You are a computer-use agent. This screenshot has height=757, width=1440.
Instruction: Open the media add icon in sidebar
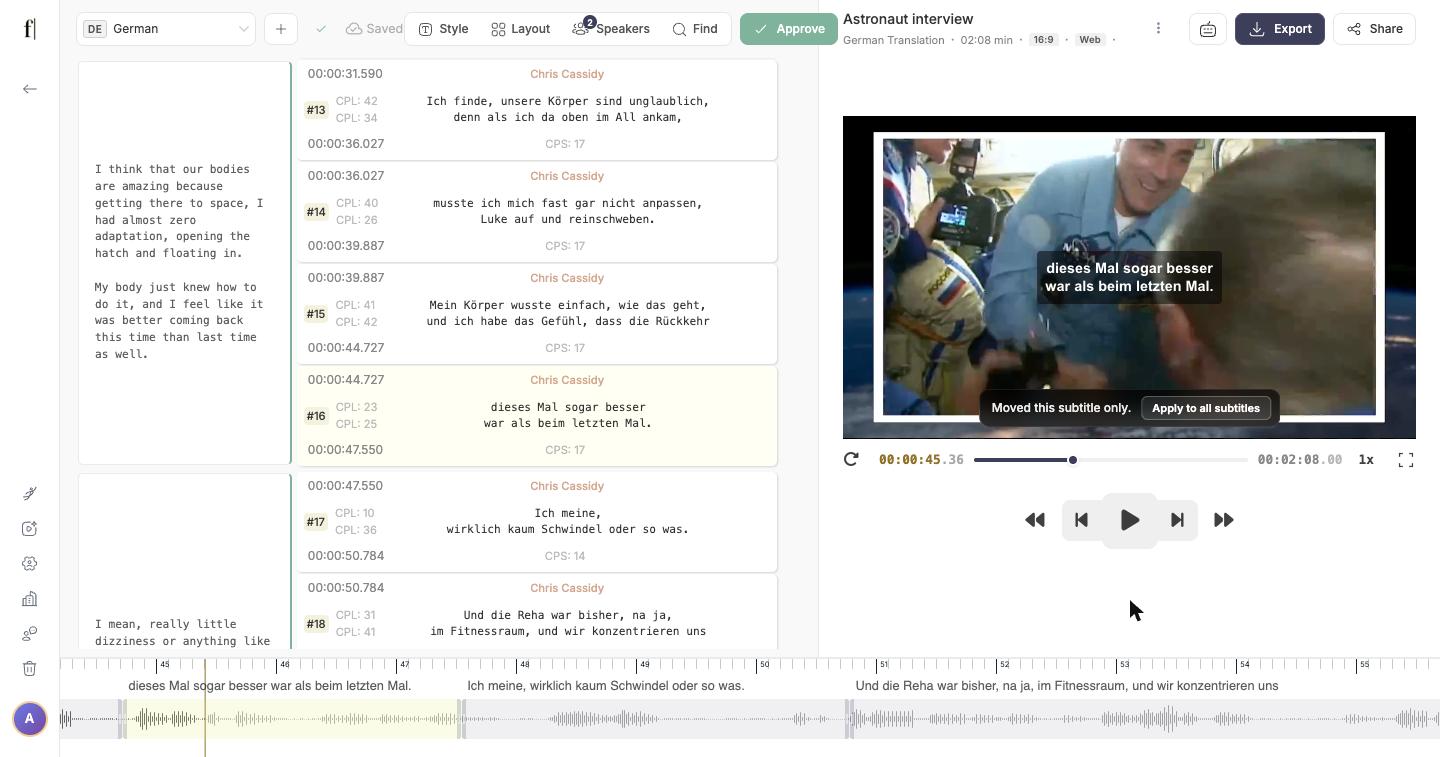30,528
